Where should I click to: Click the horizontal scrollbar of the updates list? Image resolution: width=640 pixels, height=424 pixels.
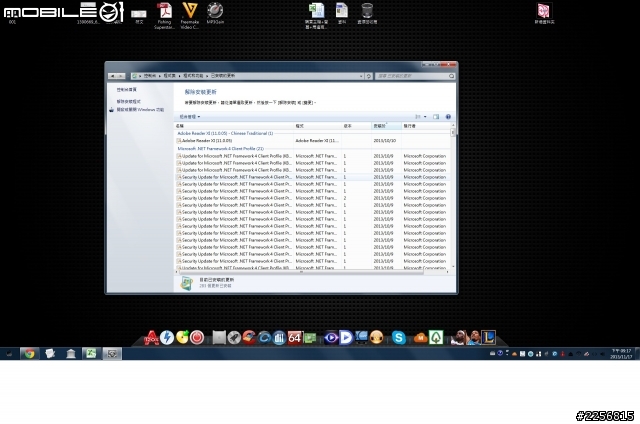[x=301, y=272]
